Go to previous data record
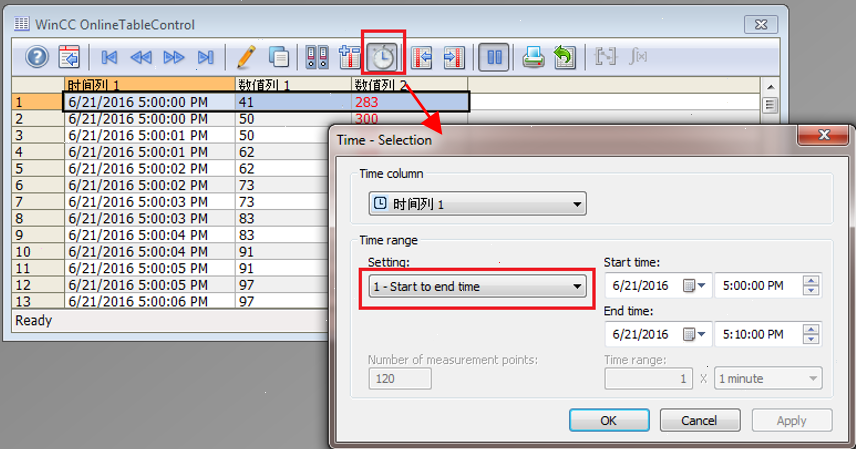The width and height of the screenshot is (856, 449). coord(141,57)
